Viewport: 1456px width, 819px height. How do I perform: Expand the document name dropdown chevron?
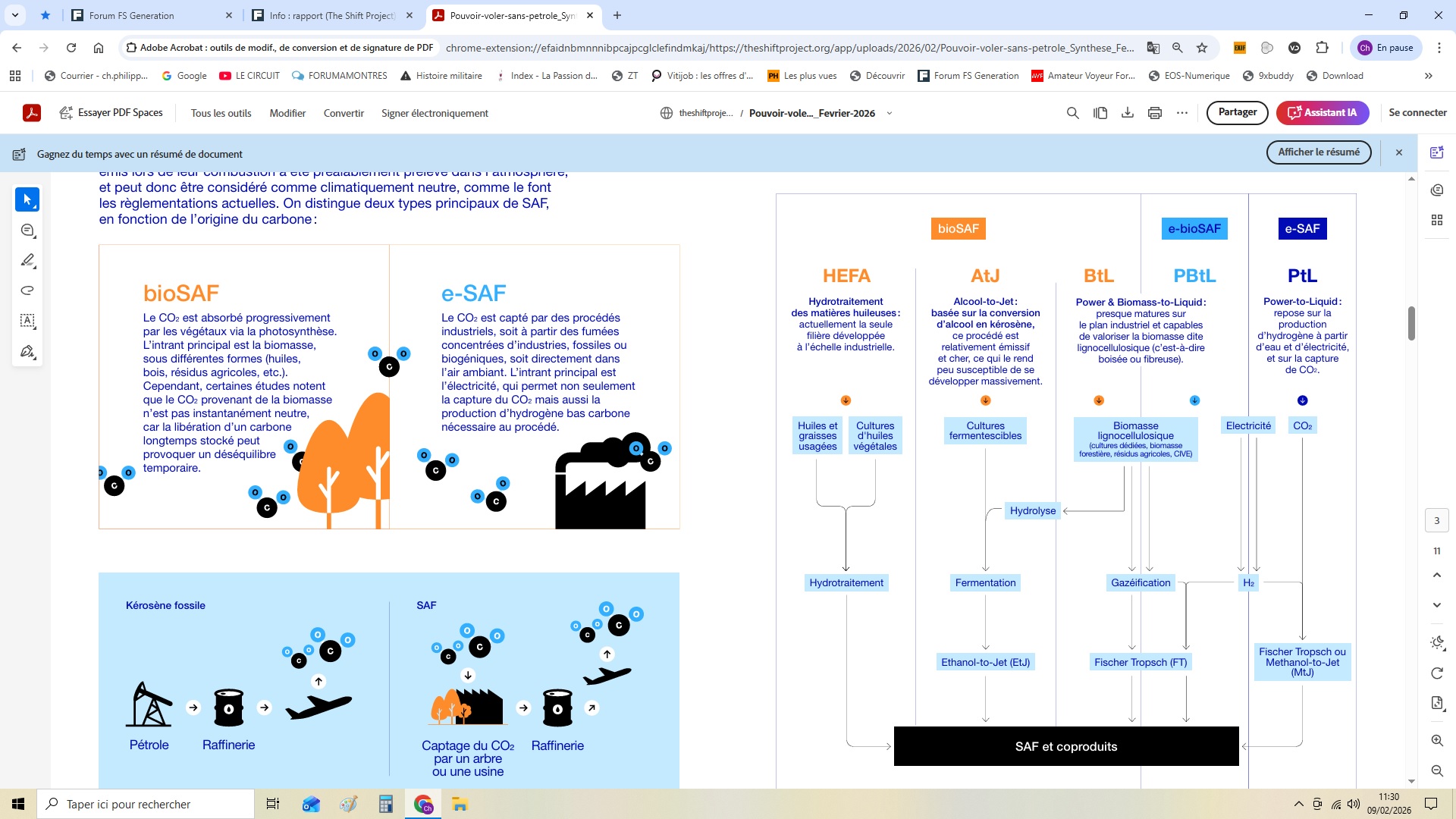pos(890,113)
